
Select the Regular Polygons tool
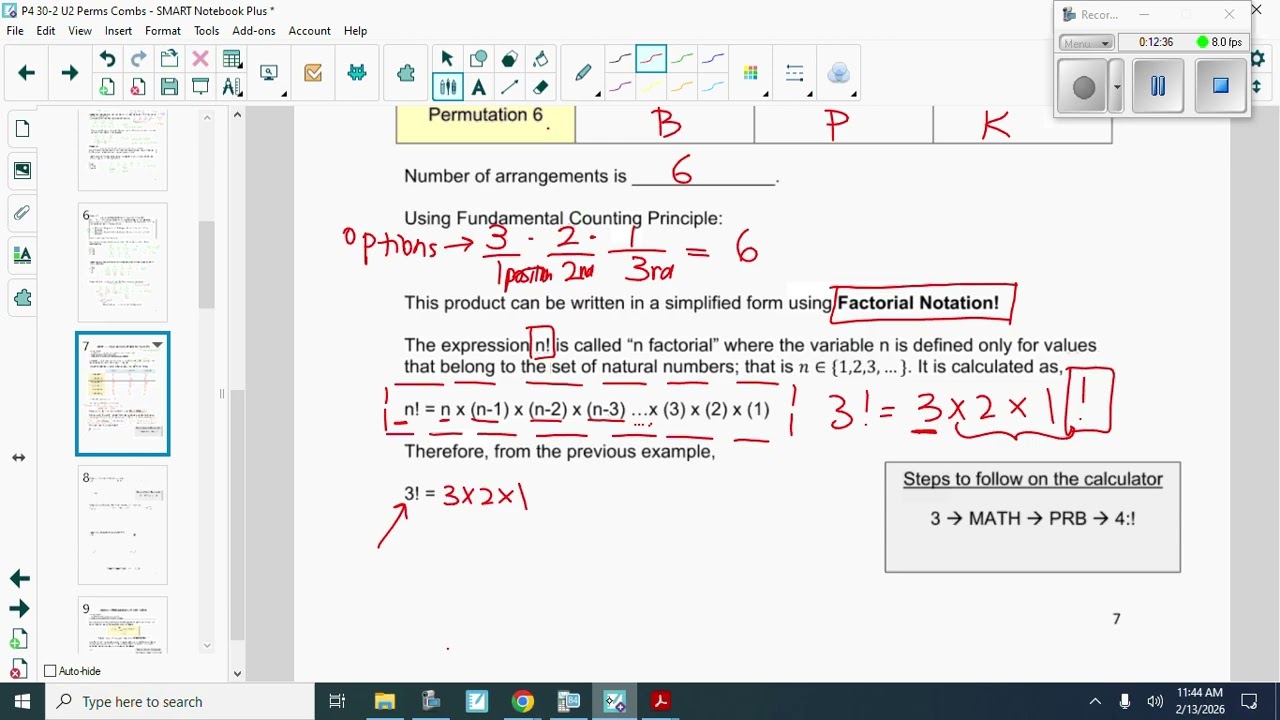pyautogui.click(x=509, y=59)
